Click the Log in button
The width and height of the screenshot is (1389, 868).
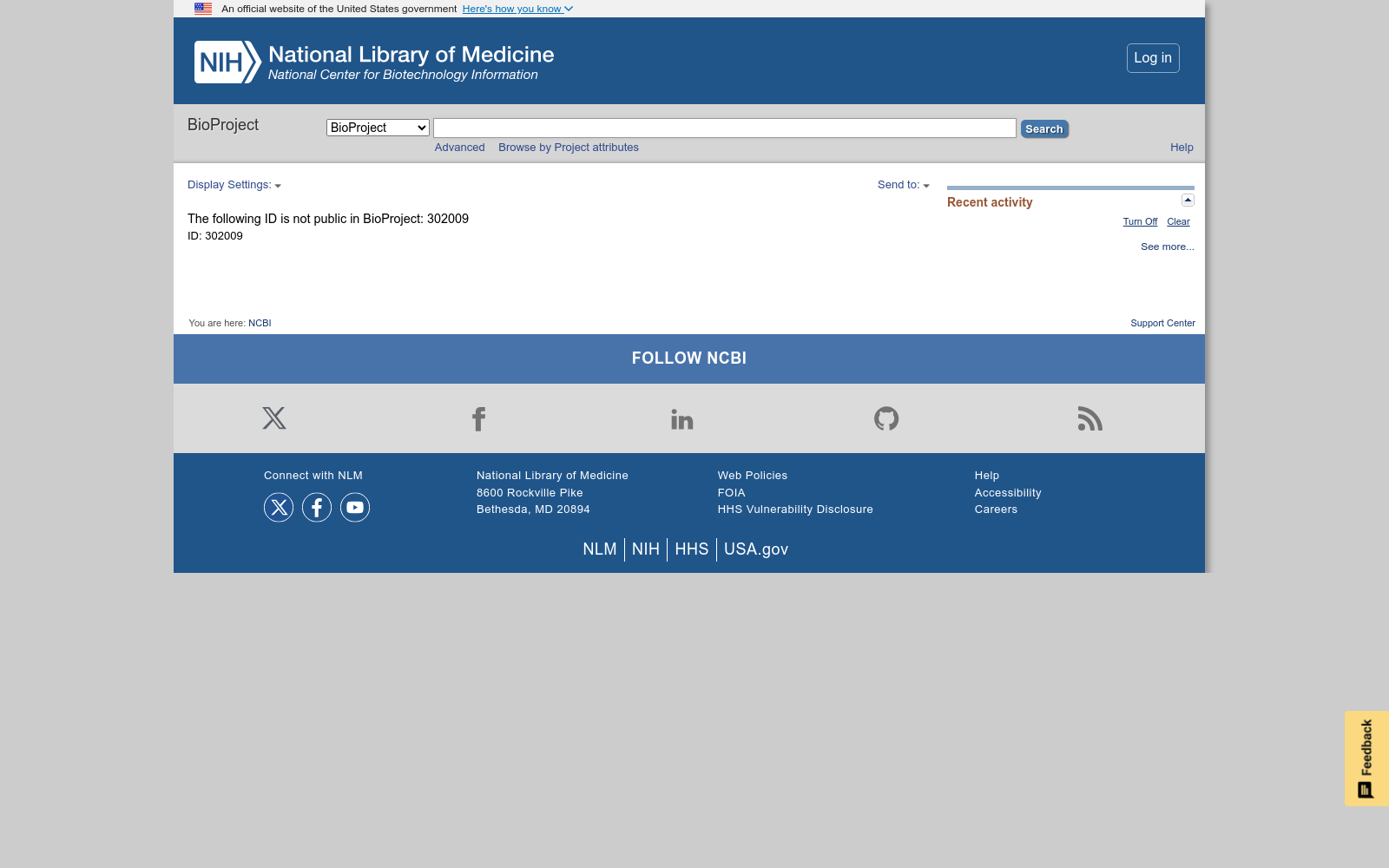point(1153,58)
